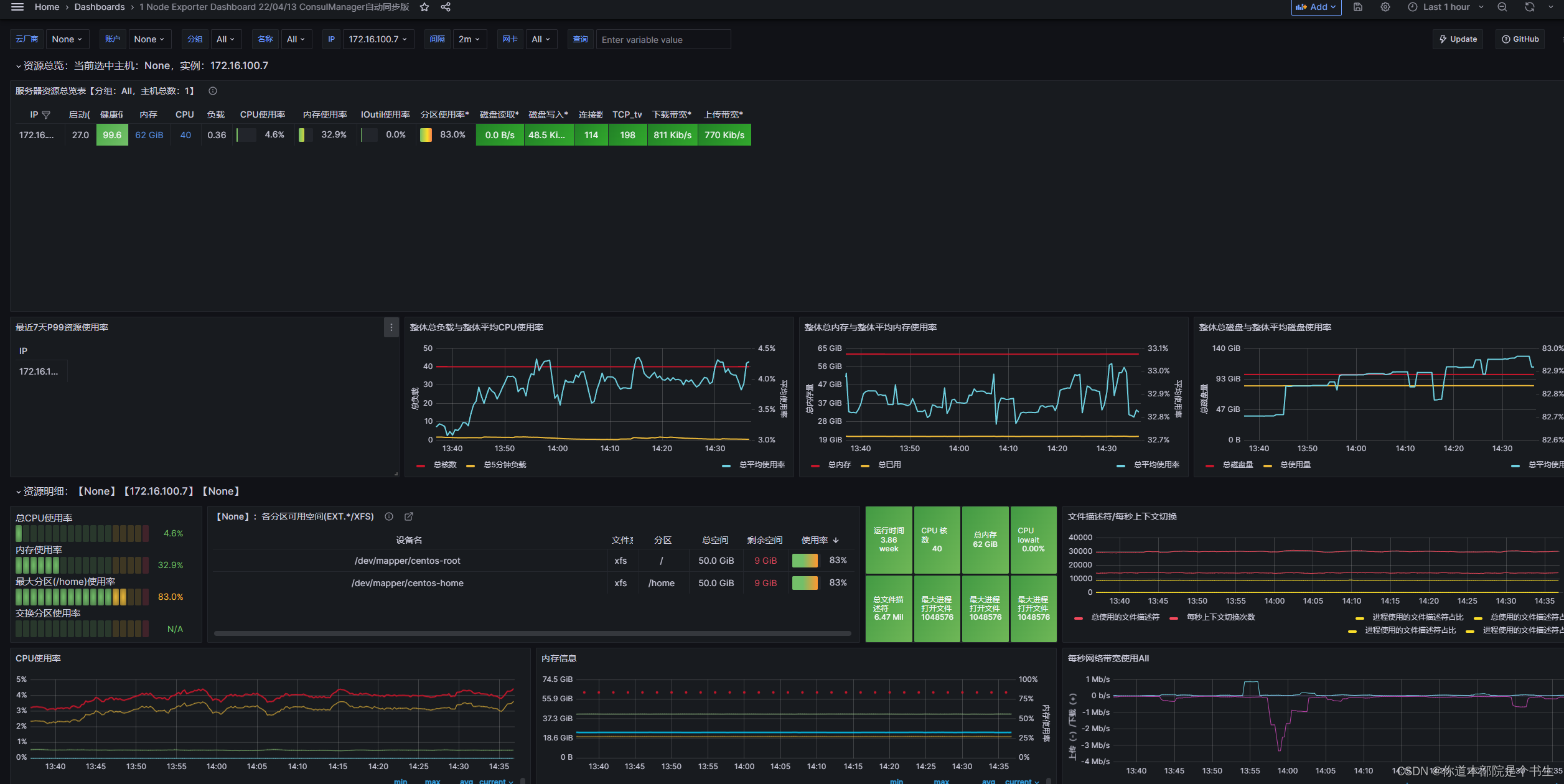The height and width of the screenshot is (784, 1564).
Task: Open the P99 panel three-dot menu
Action: click(x=391, y=327)
